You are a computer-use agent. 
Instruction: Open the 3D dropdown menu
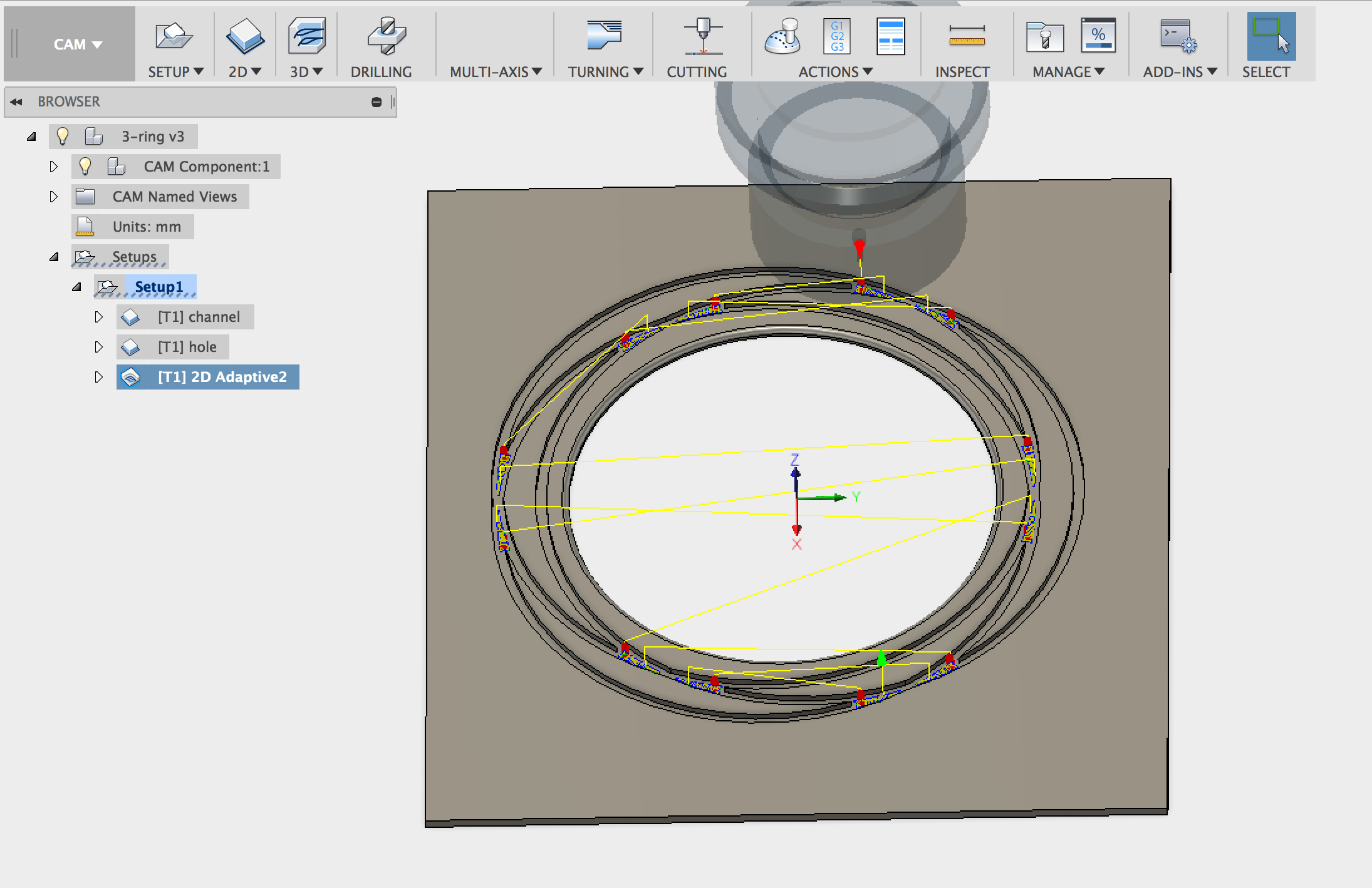tap(306, 72)
